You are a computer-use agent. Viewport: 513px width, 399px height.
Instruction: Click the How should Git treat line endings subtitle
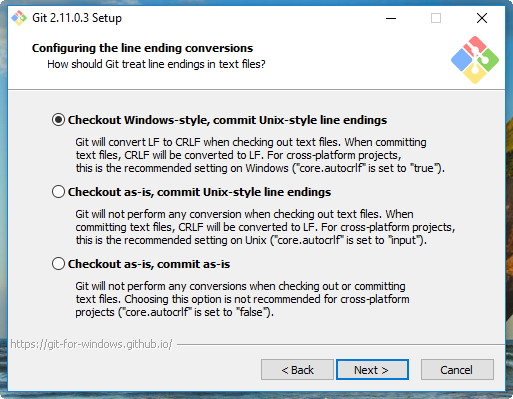(156, 64)
